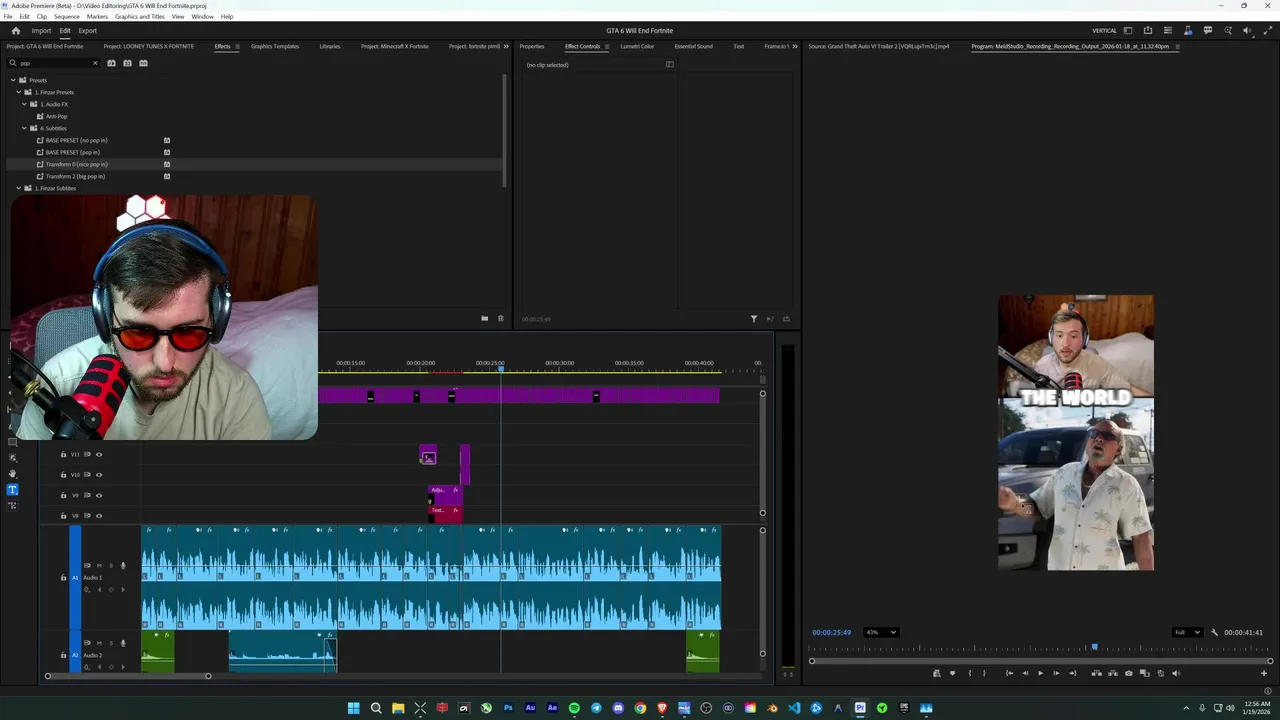Viewport: 1280px width, 720px height.
Task: Click the 32-bit Color effects filter icon
Action: [x=127, y=63]
